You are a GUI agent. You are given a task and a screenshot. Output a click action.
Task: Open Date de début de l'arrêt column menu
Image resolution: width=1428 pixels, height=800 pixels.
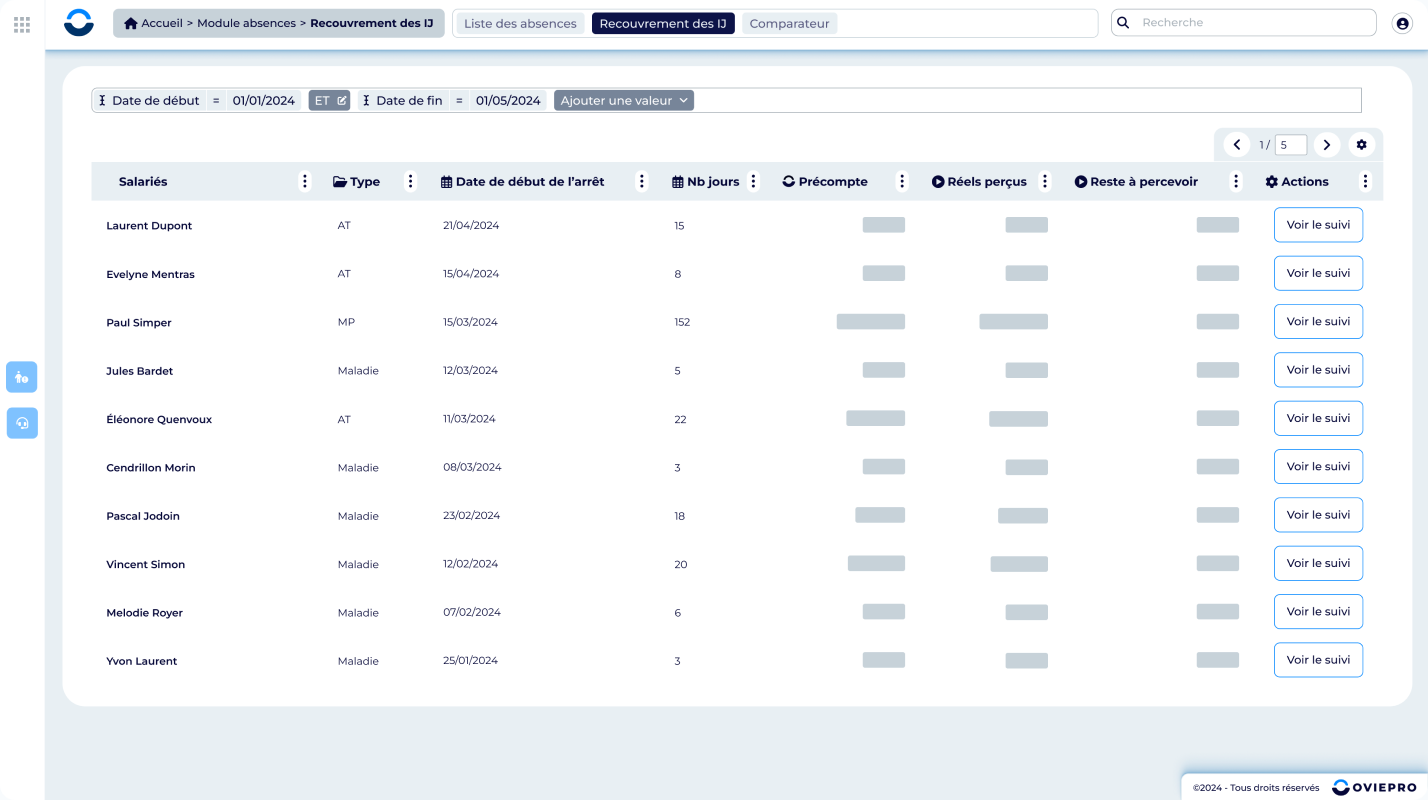(642, 181)
